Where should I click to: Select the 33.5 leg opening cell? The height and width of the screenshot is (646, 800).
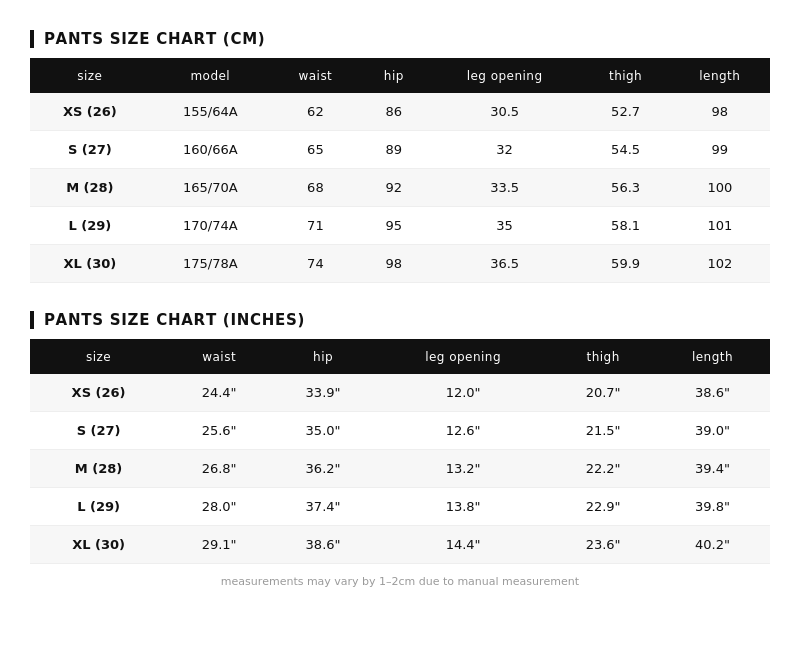(504, 188)
